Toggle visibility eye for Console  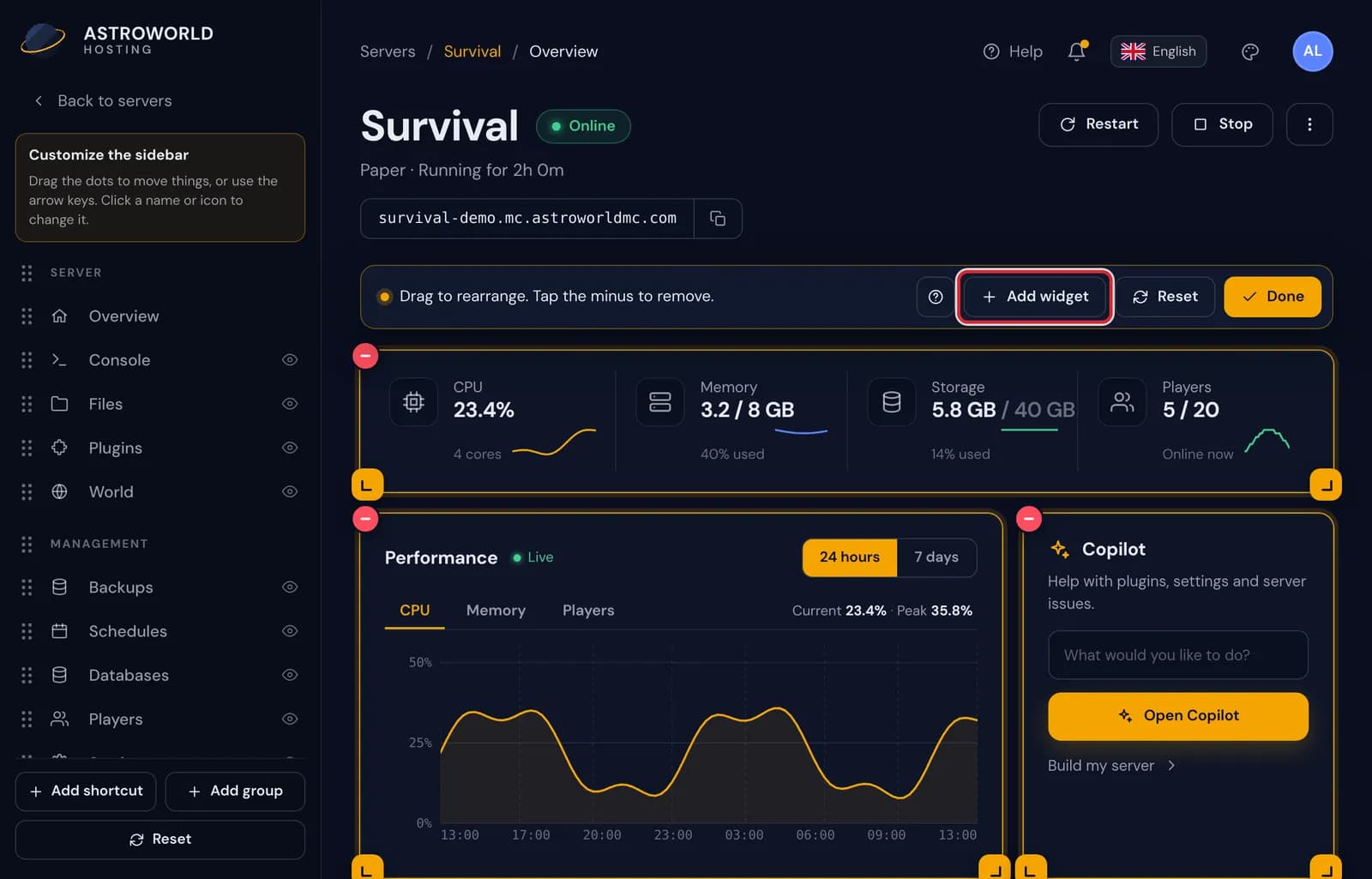pos(290,360)
